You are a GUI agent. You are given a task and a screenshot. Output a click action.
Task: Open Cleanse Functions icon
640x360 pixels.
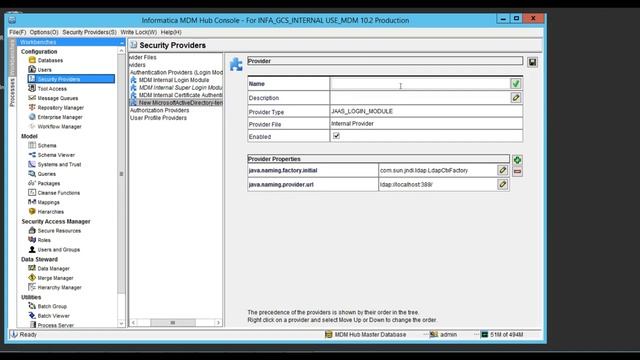click(32, 192)
